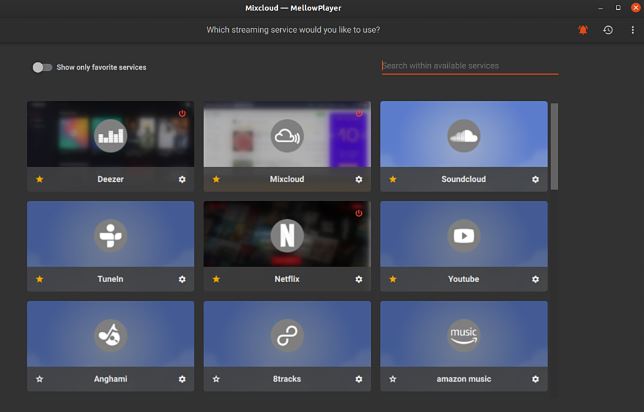Unfavorite Deezer with its star

[39, 179]
